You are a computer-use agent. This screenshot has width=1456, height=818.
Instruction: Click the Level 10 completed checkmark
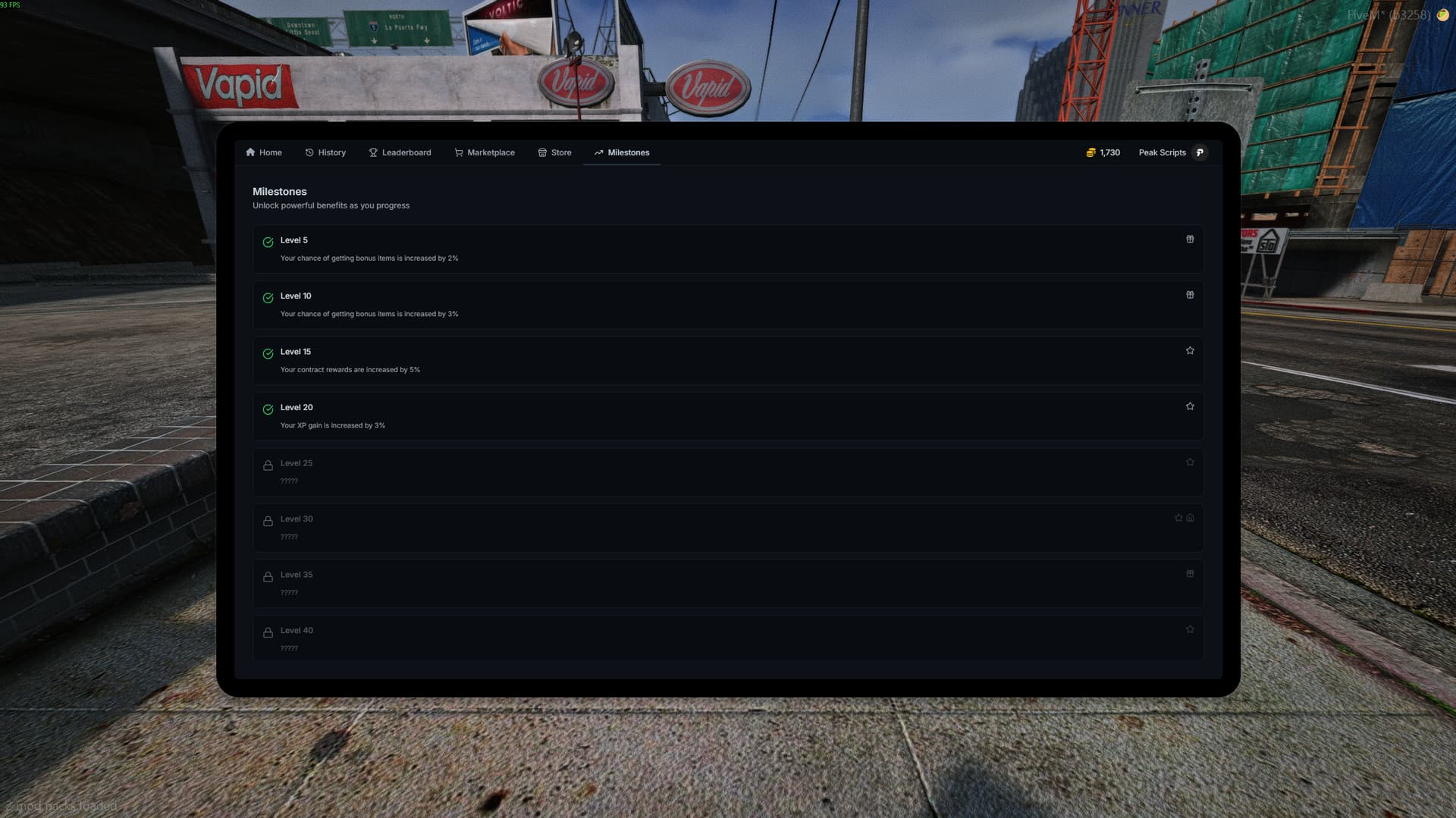click(x=268, y=298)
